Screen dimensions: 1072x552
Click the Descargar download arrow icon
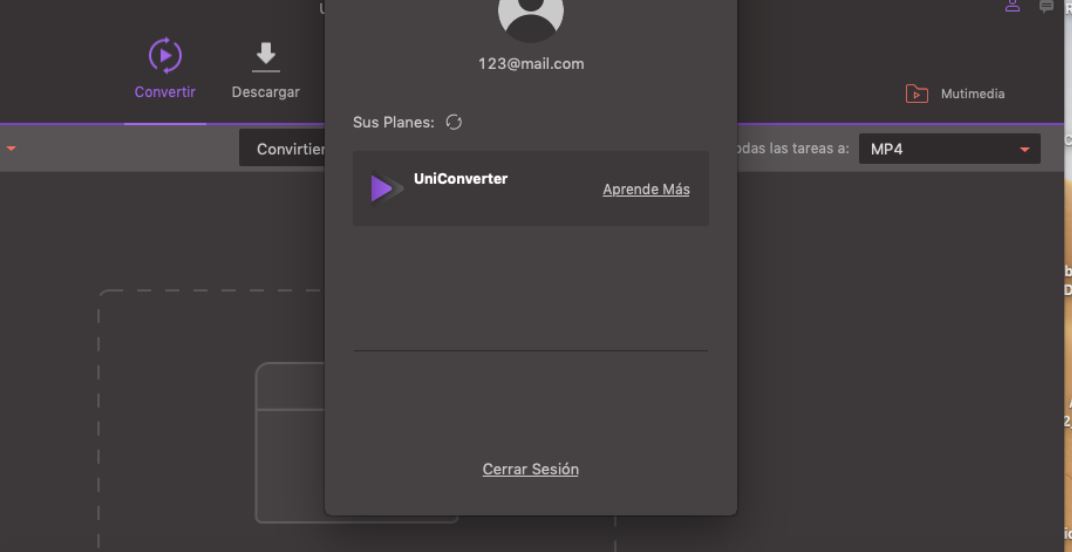coord(265,57)
